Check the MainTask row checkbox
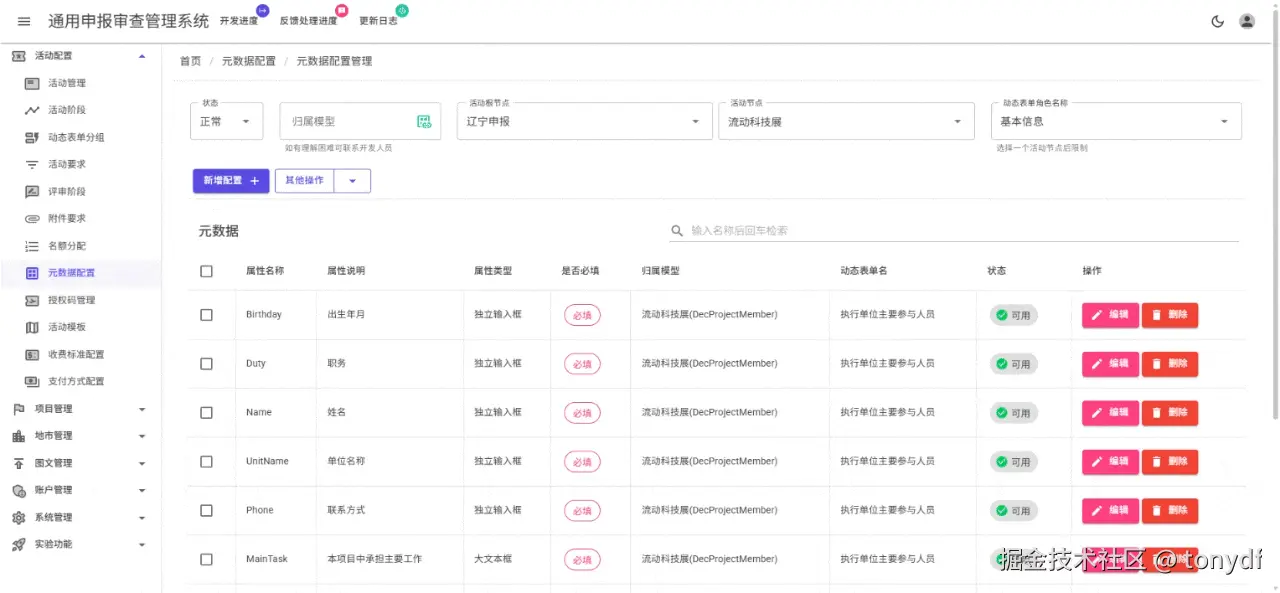Screen dimensions: 1280x593 point(206,559)
